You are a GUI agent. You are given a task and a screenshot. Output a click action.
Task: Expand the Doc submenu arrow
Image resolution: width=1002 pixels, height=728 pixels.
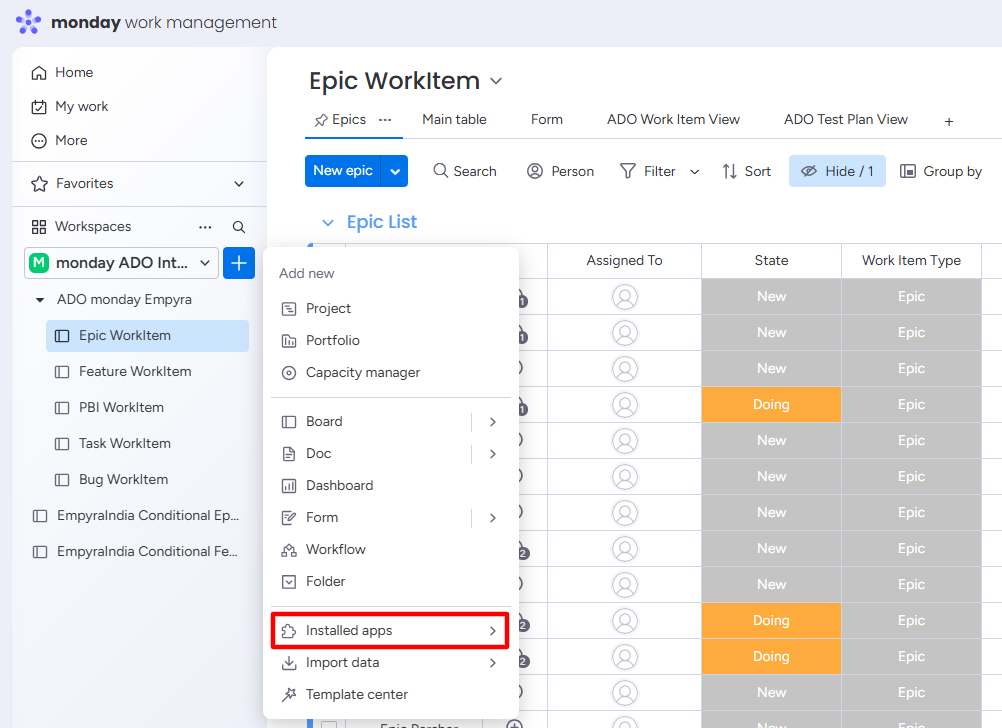(x=493, y=454)
